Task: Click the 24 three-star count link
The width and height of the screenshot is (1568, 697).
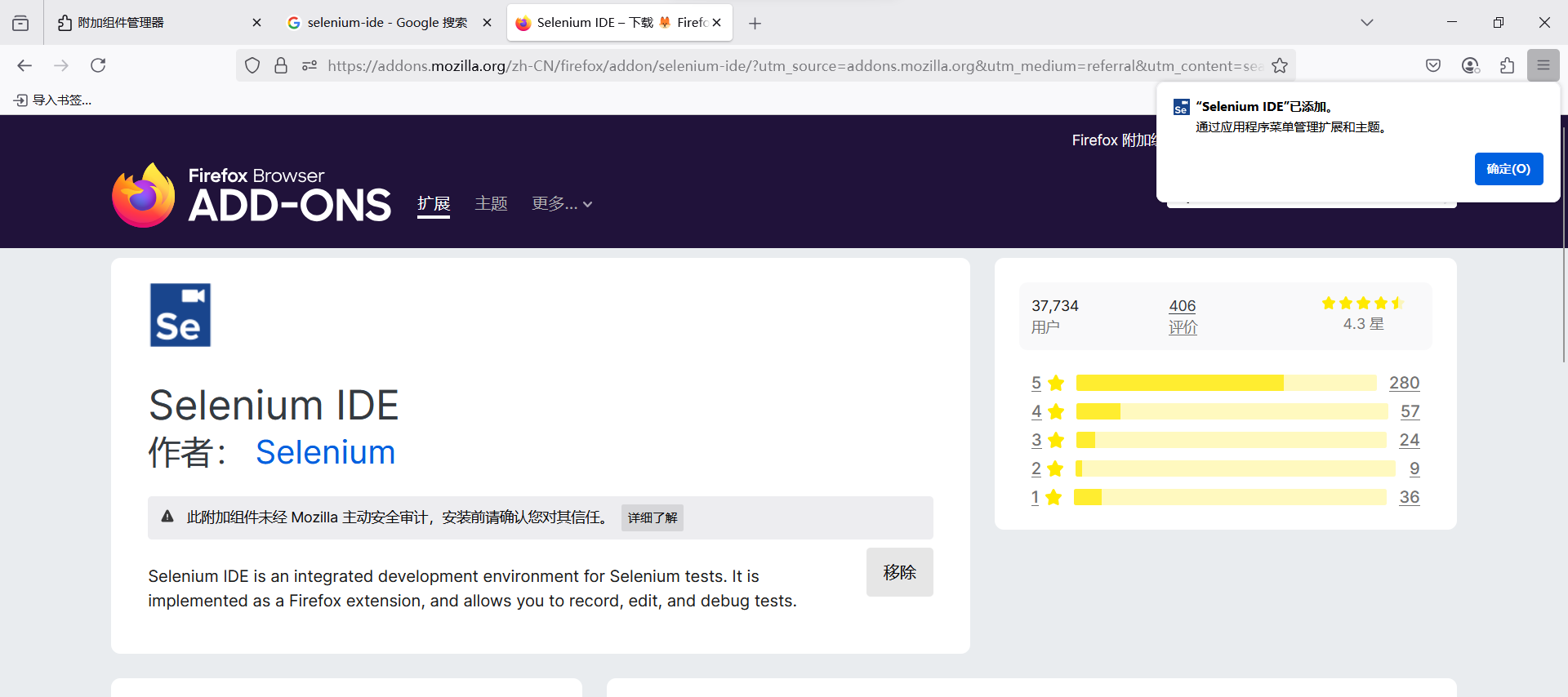Action: pyautogui.click(x=1410, y=440)
